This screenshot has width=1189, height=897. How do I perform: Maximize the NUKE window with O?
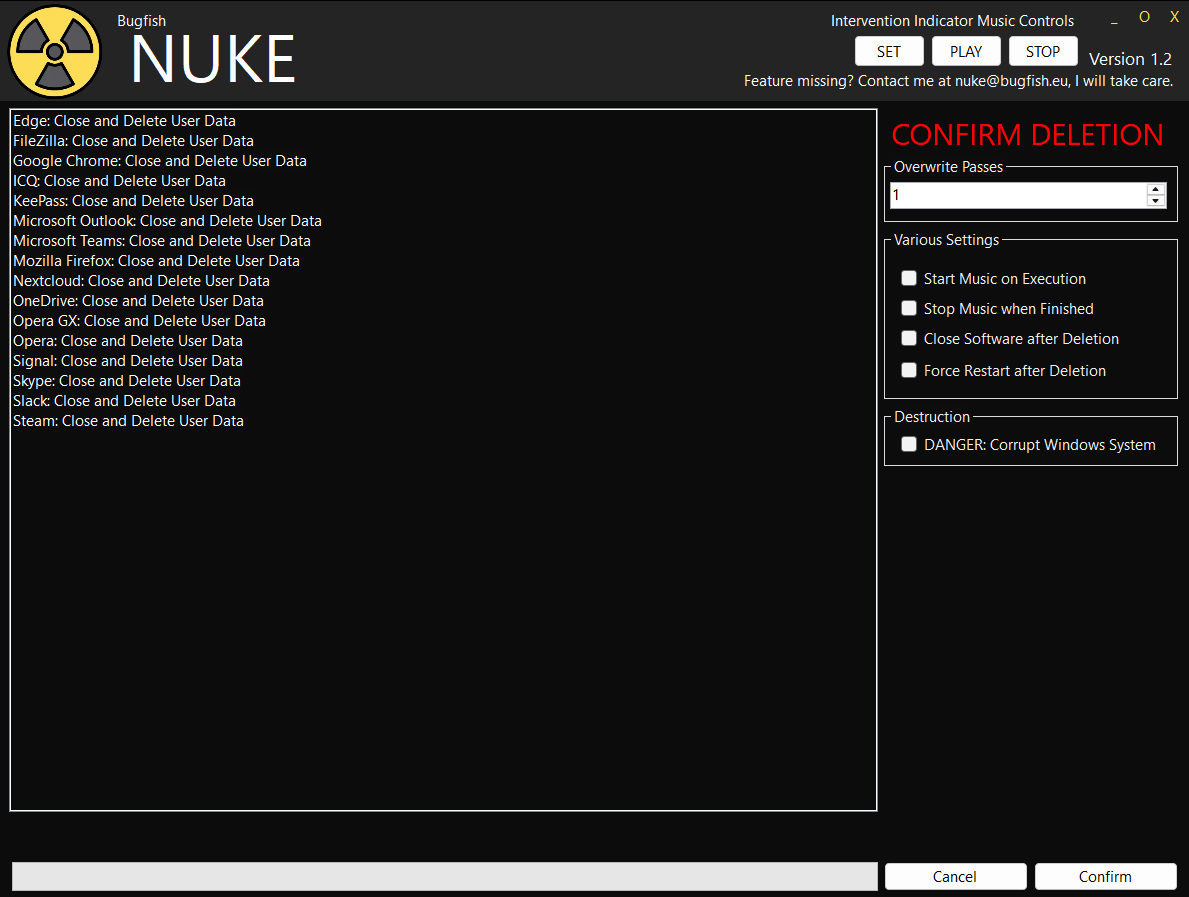(x=1144, y=17)
